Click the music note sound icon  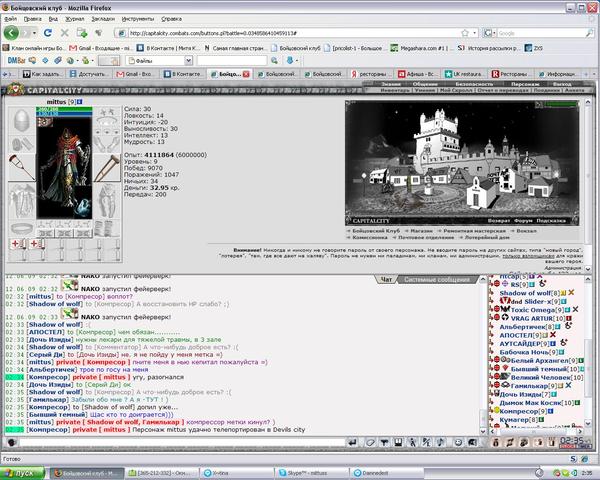(440, 442)
